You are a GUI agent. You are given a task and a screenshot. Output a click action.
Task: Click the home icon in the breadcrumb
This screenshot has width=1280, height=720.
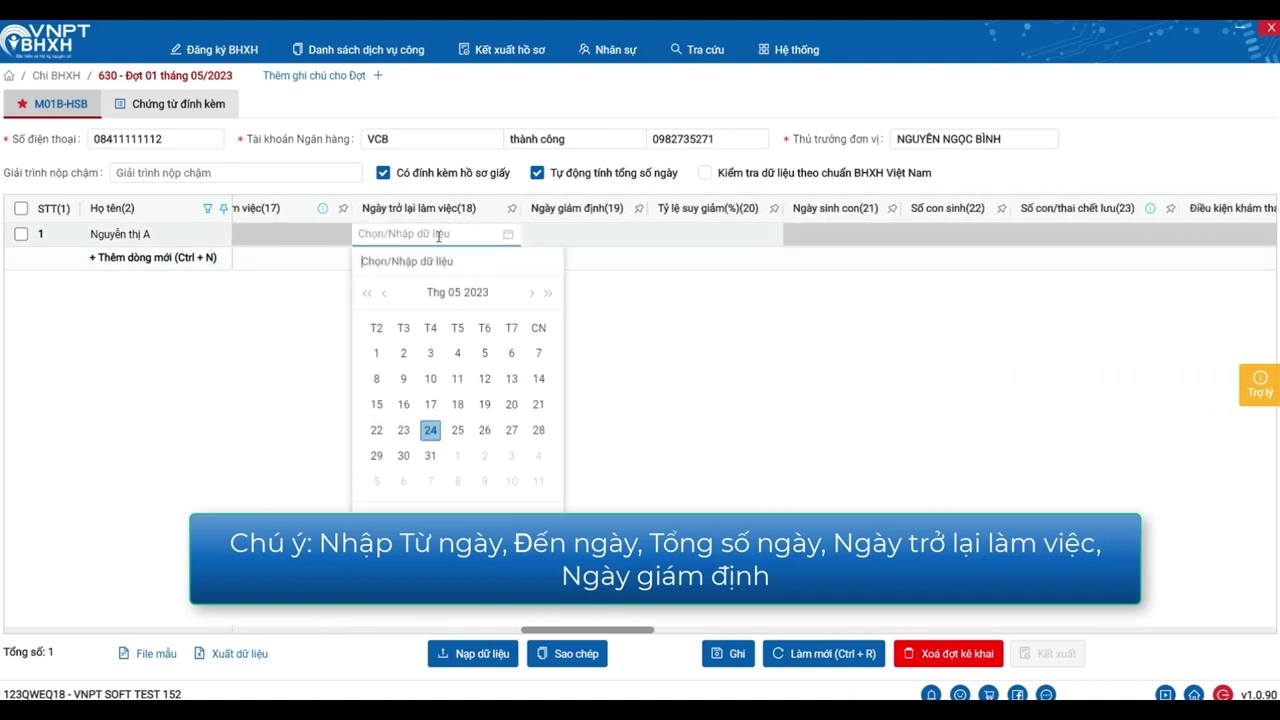click(9, 76)
